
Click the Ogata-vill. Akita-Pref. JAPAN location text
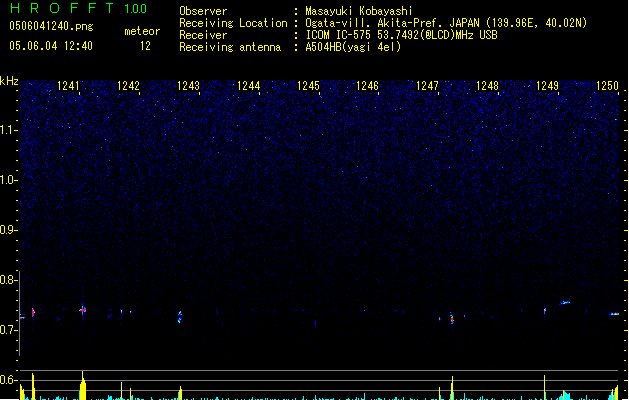tap(446, 23)
